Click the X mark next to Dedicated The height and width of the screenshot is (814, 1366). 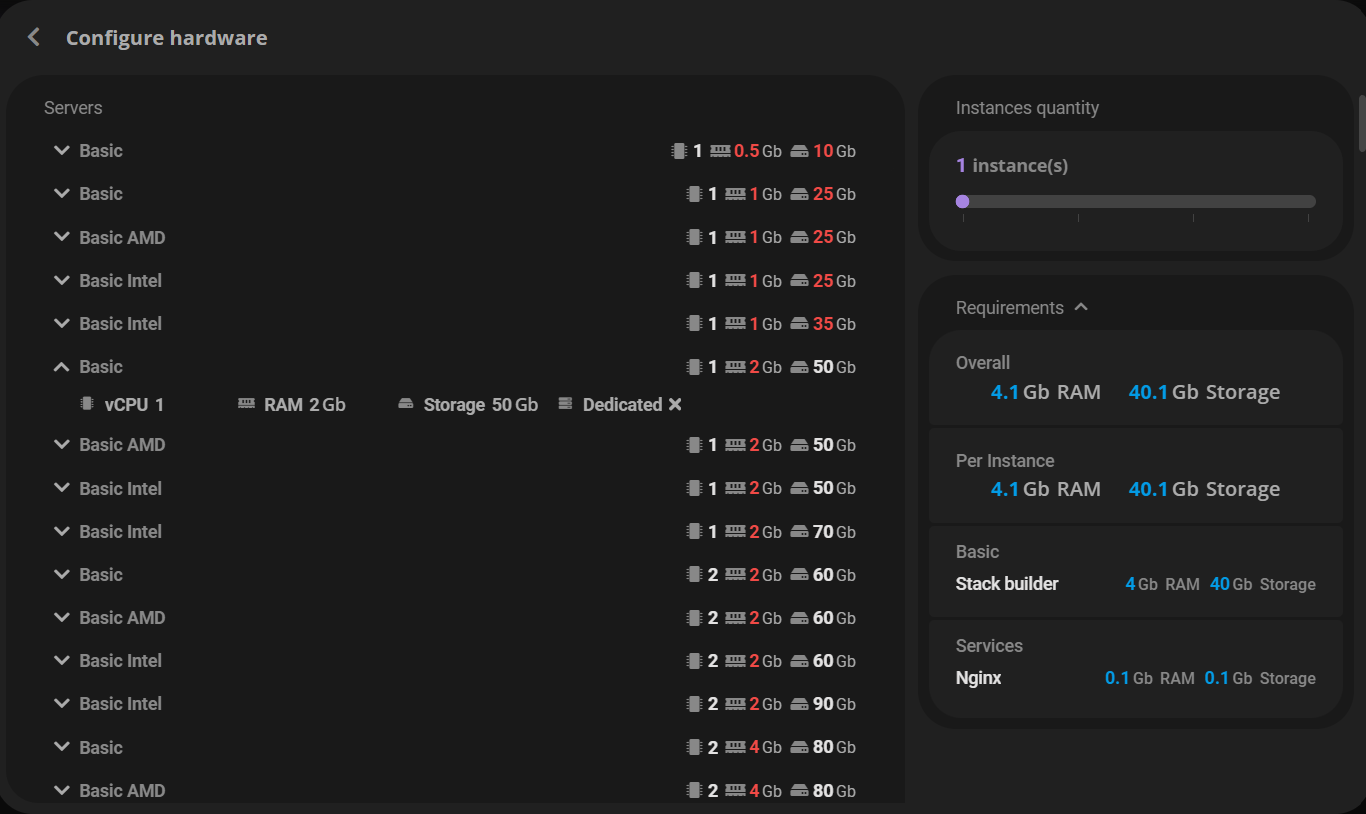pos(675,404)
